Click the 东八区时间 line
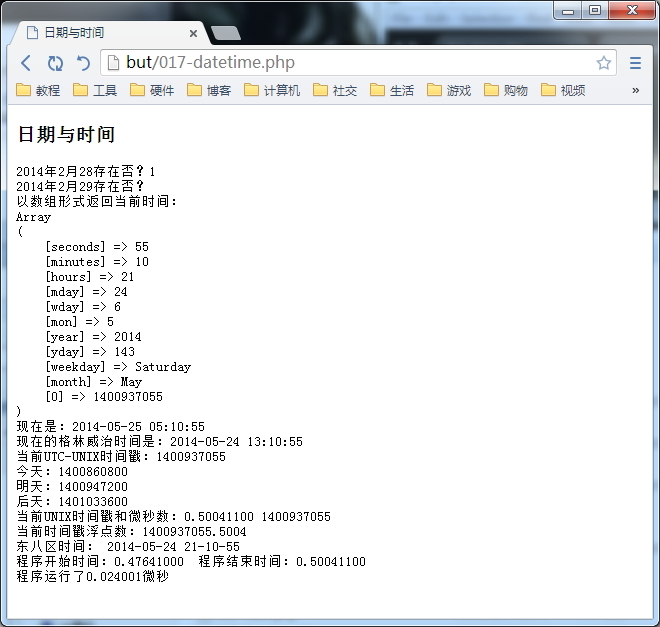The height and width of the screenshot is (627, 660). click(x=128, y=546)
